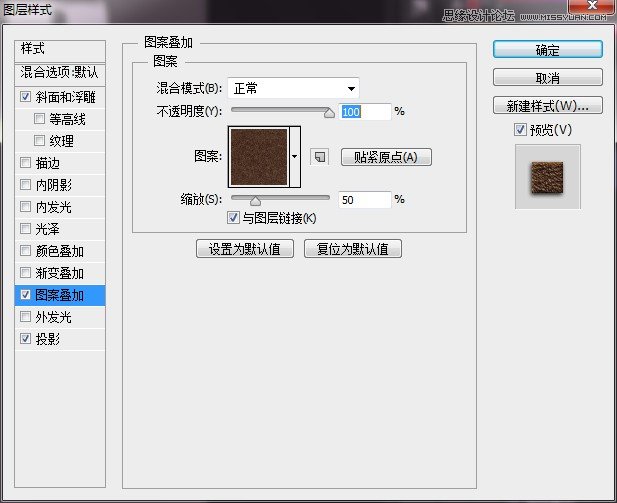This screenshot has height=503, width=617.
Task: Click the 不透明度 slider handle
Action: coord(329,113)
